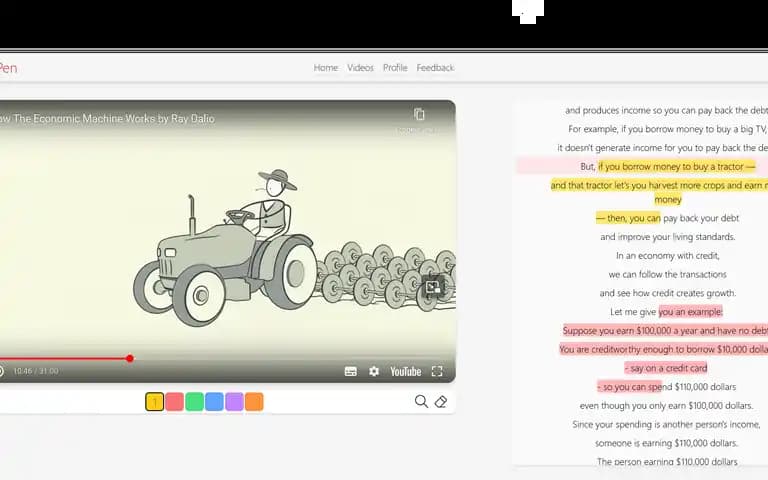Click transcript line 'For example, if you borrow money'
The width and height of the screenshot is (768, 480).
pos(668,129)
